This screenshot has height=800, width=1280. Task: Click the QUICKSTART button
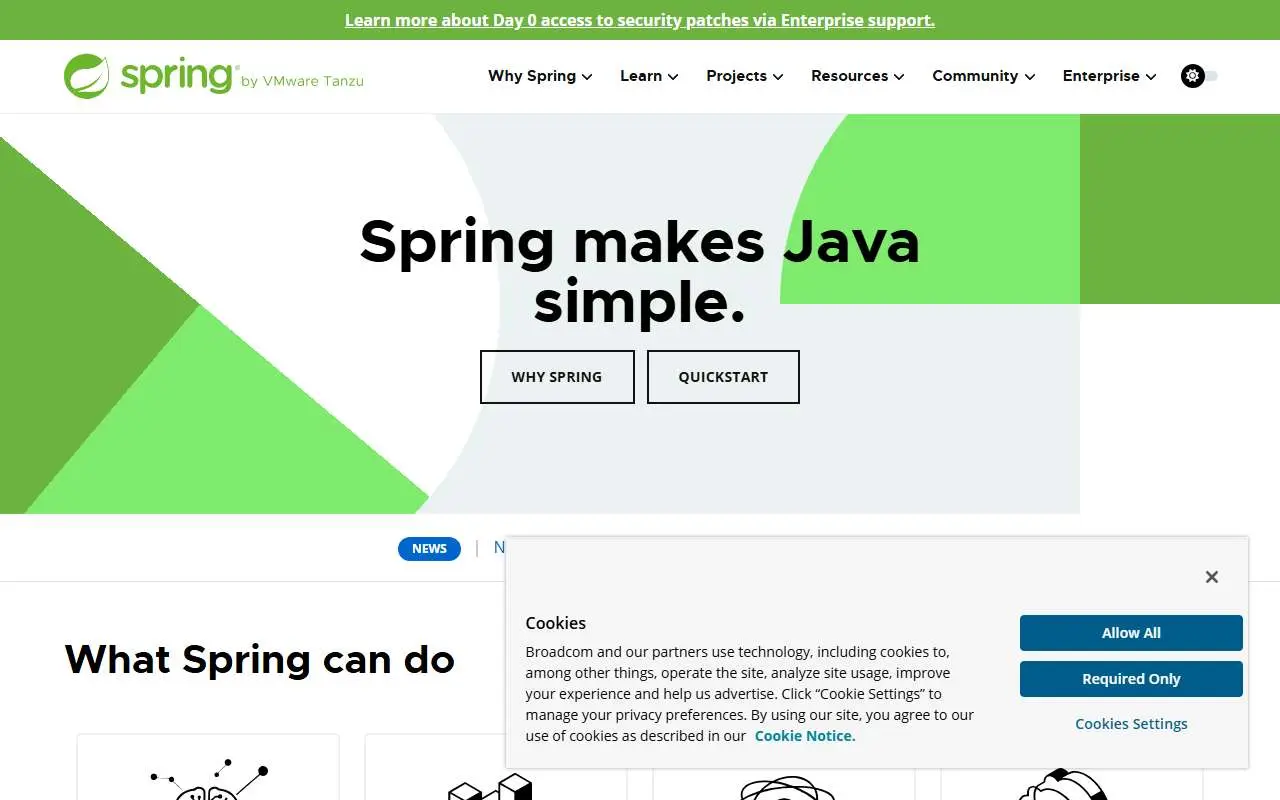pyautogui.click(x=723, y=377)
